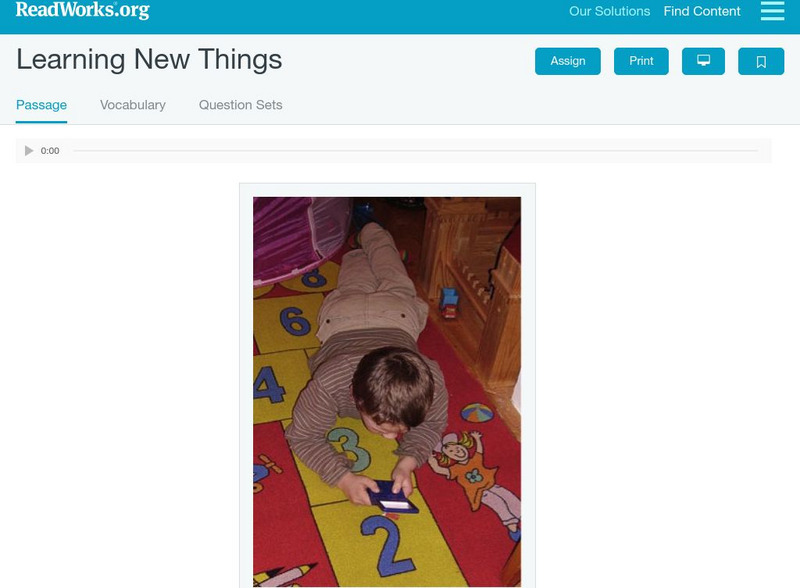Viewport: 800px width, 588px height.
Task: Click the handheld game device in photo
Action: point(393,497)
